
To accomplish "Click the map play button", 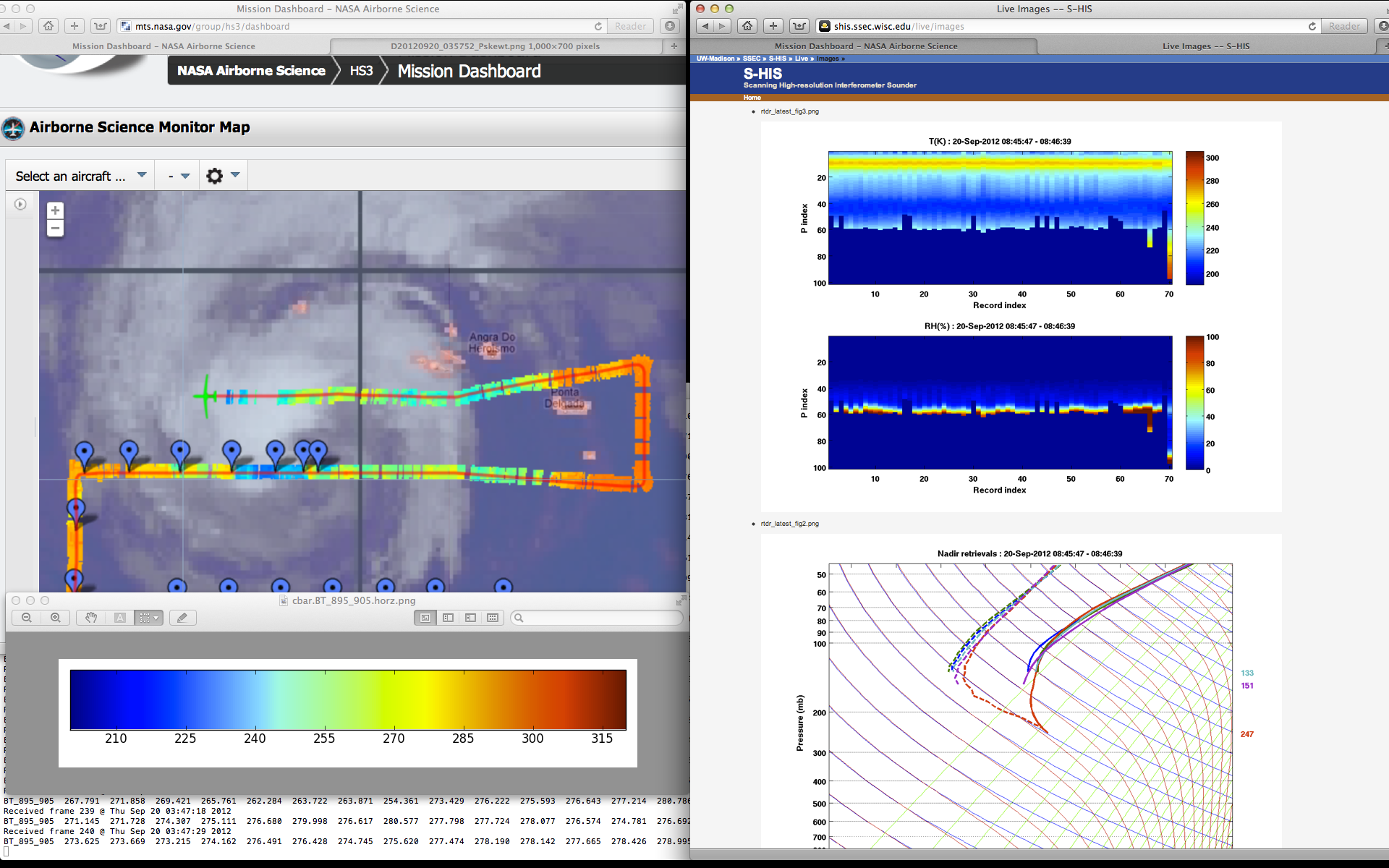I will coord(20,205).
